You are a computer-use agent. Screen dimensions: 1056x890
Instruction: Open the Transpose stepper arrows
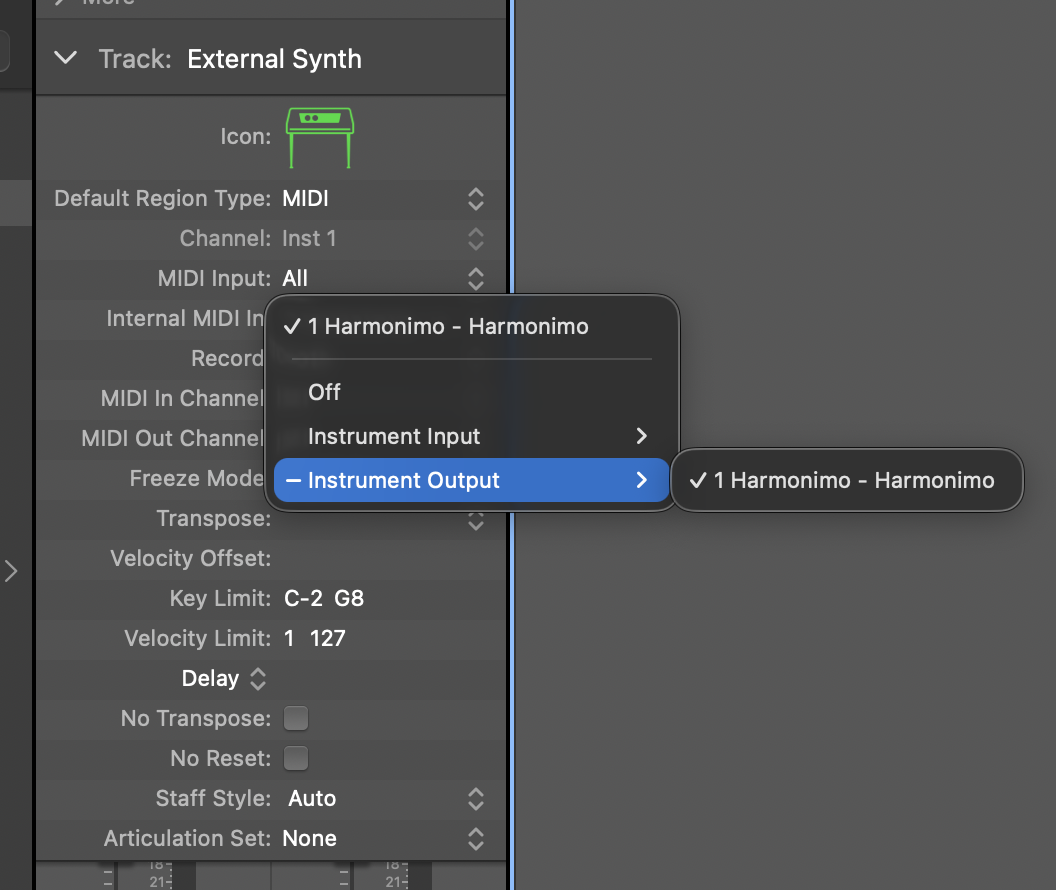pyautogui.click(x=475, y=520)
